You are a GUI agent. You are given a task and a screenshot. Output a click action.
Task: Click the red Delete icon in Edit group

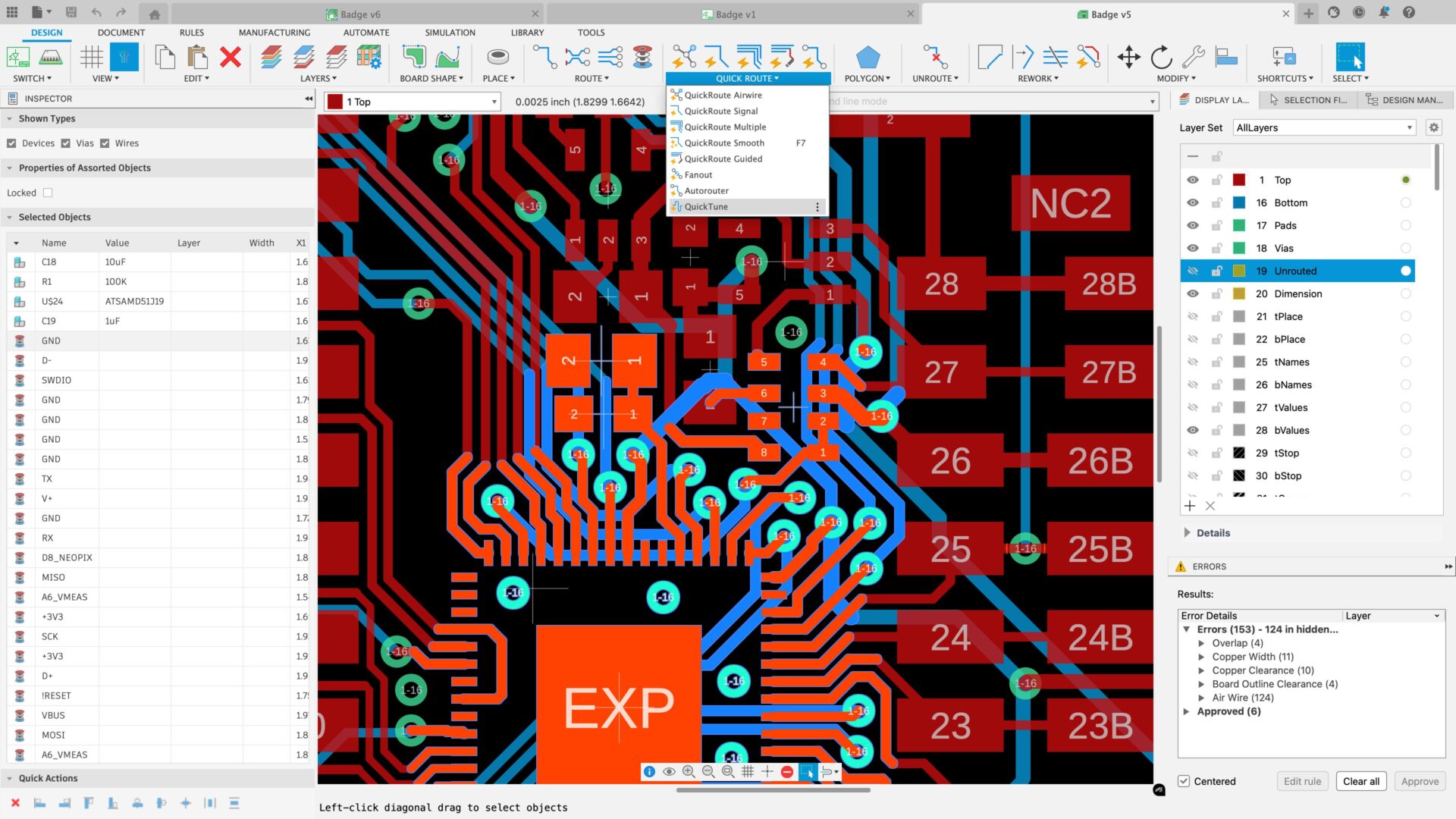click(x=230, y=57)
